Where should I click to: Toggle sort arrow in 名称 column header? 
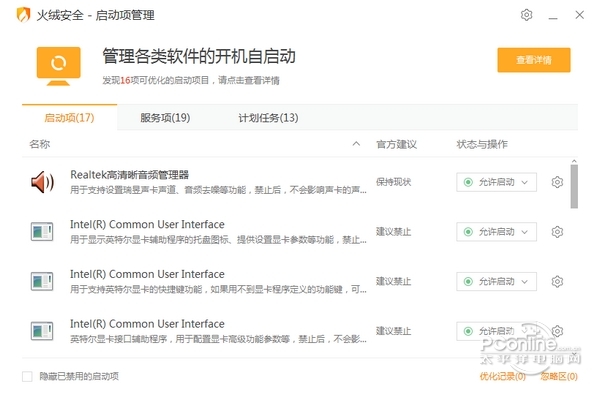356,144
